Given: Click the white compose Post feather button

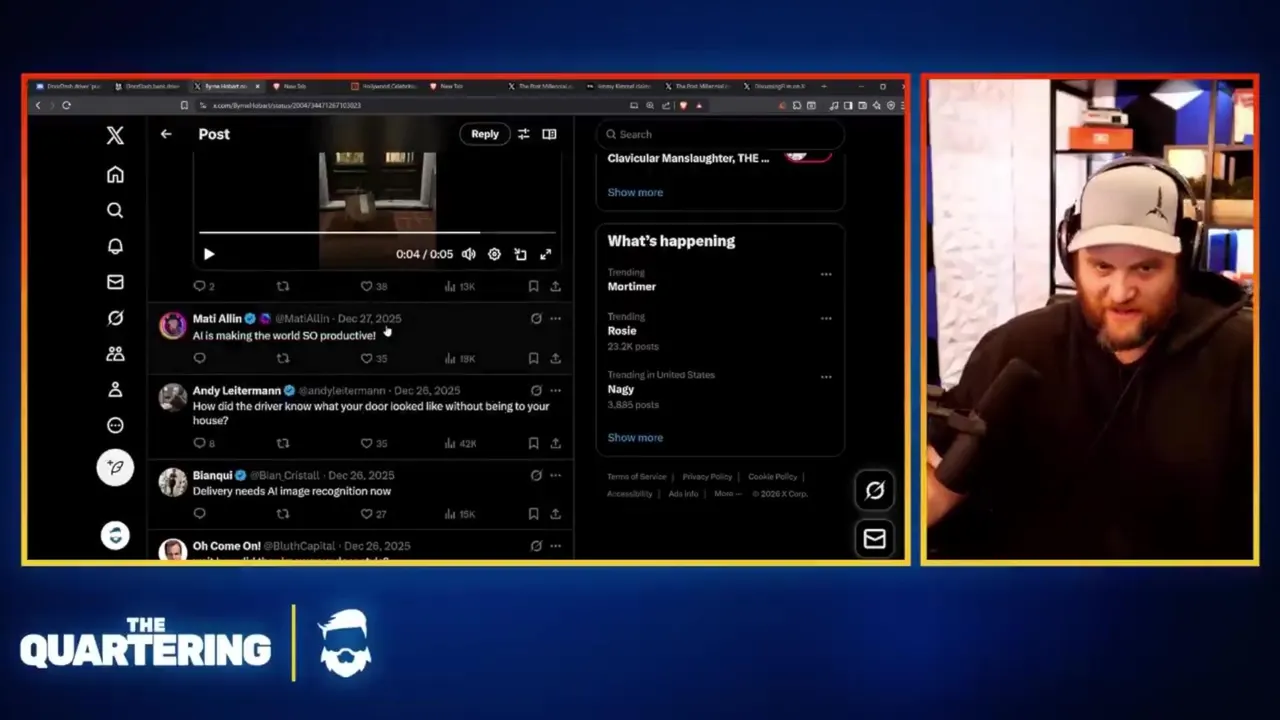Looking at the screenshot, I should (x=115, y=468).
